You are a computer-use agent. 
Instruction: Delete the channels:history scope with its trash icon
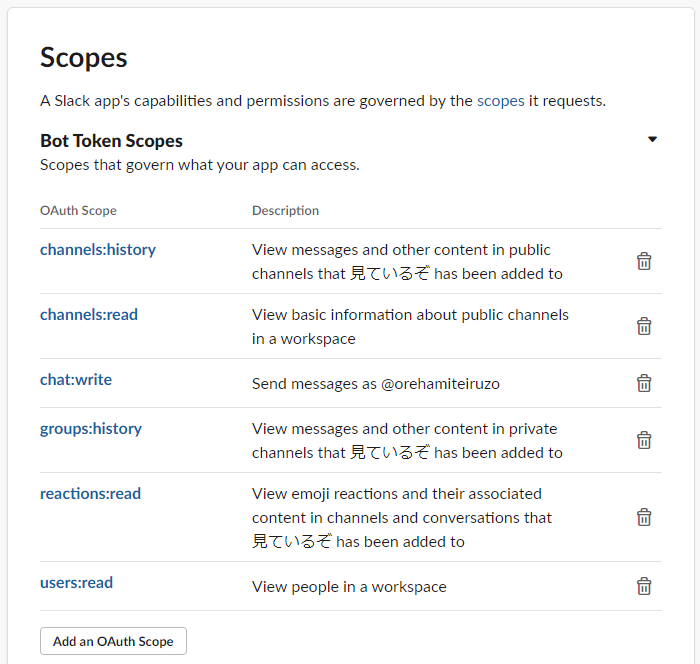click(644, 261)
